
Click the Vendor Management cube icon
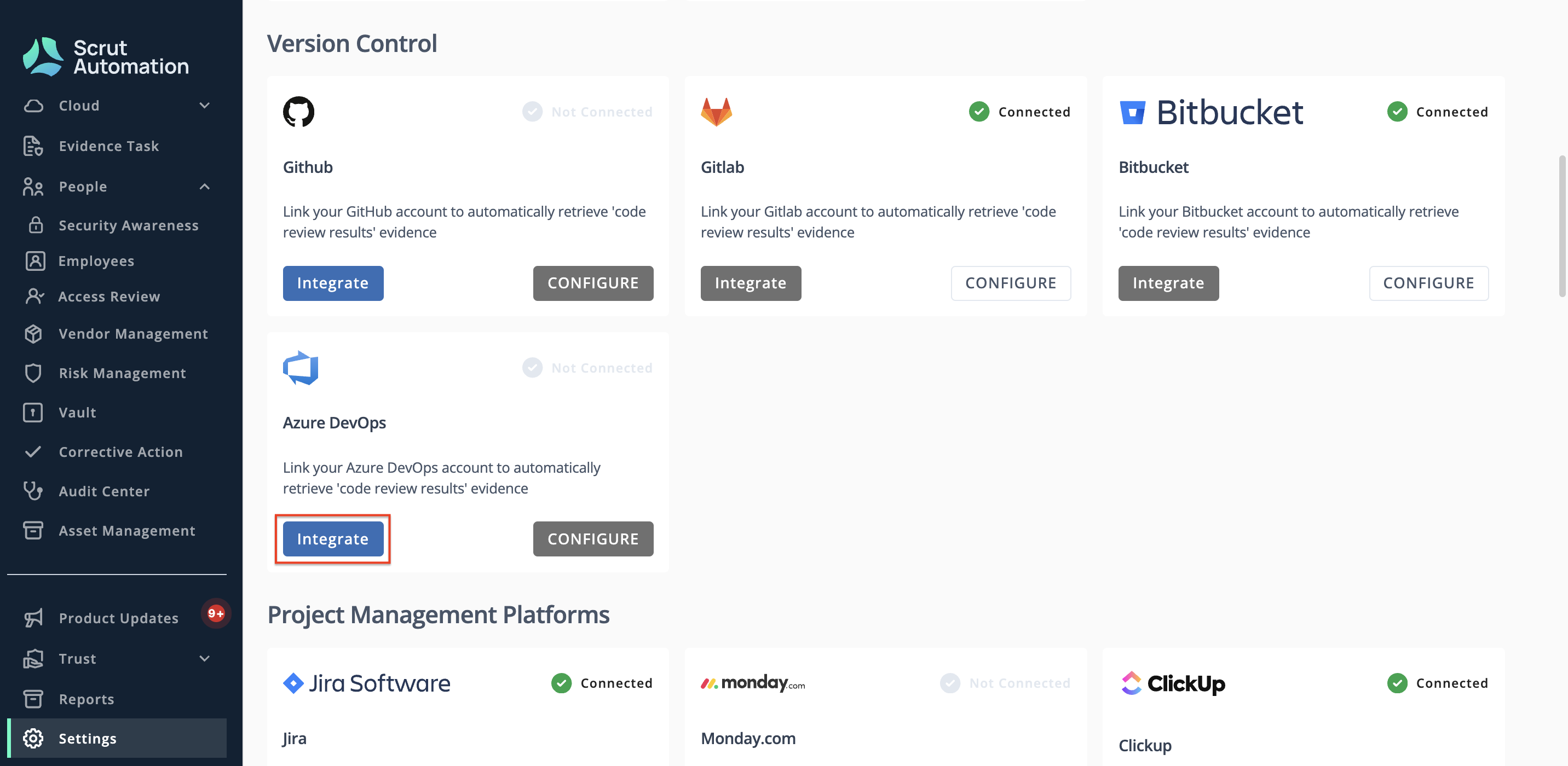coord(33,333)
